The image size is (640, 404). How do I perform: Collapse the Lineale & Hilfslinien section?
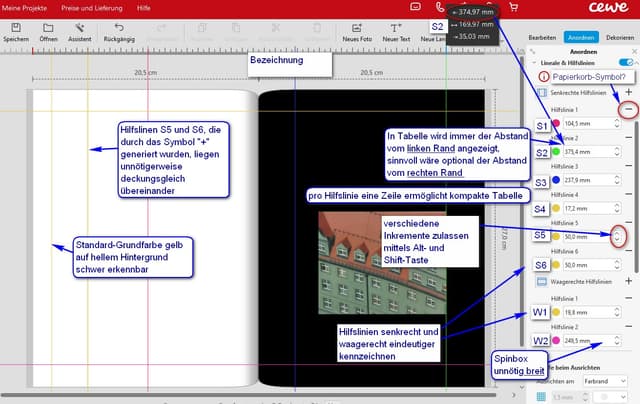click(x=533, y=61)
